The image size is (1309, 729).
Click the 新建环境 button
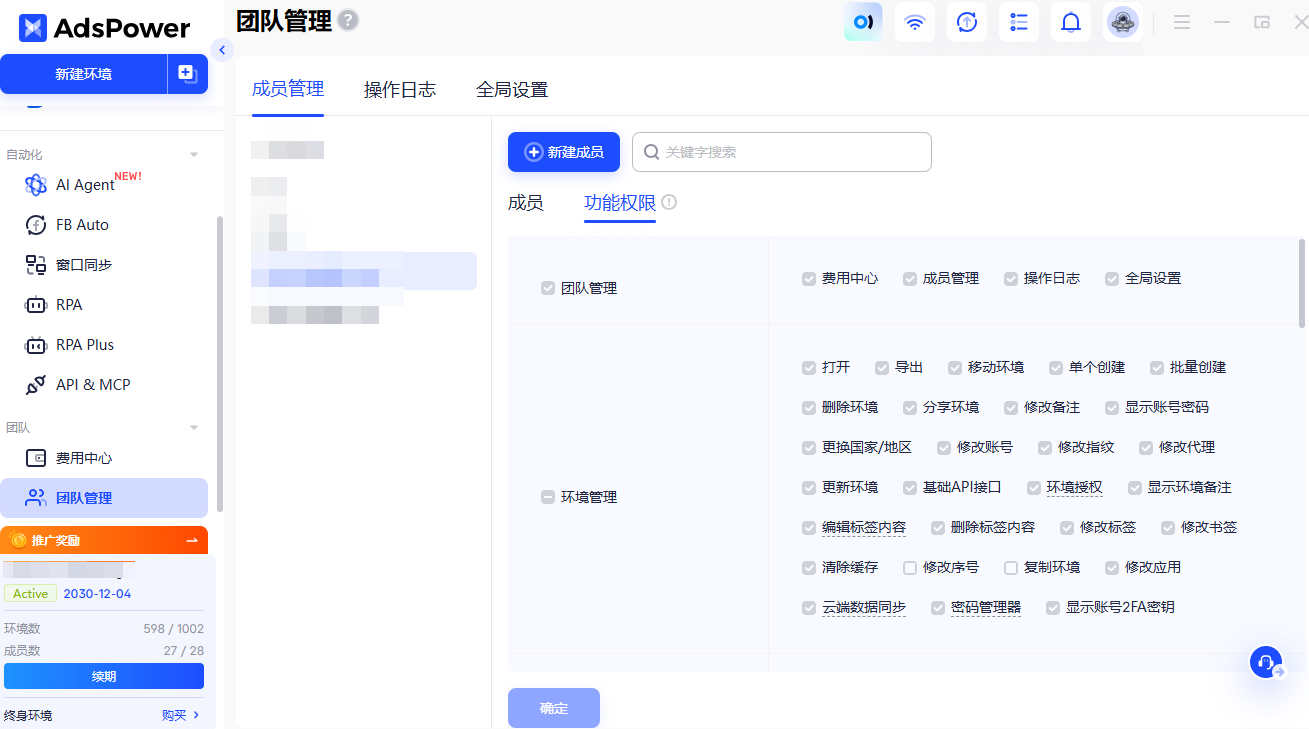point(84,74)
